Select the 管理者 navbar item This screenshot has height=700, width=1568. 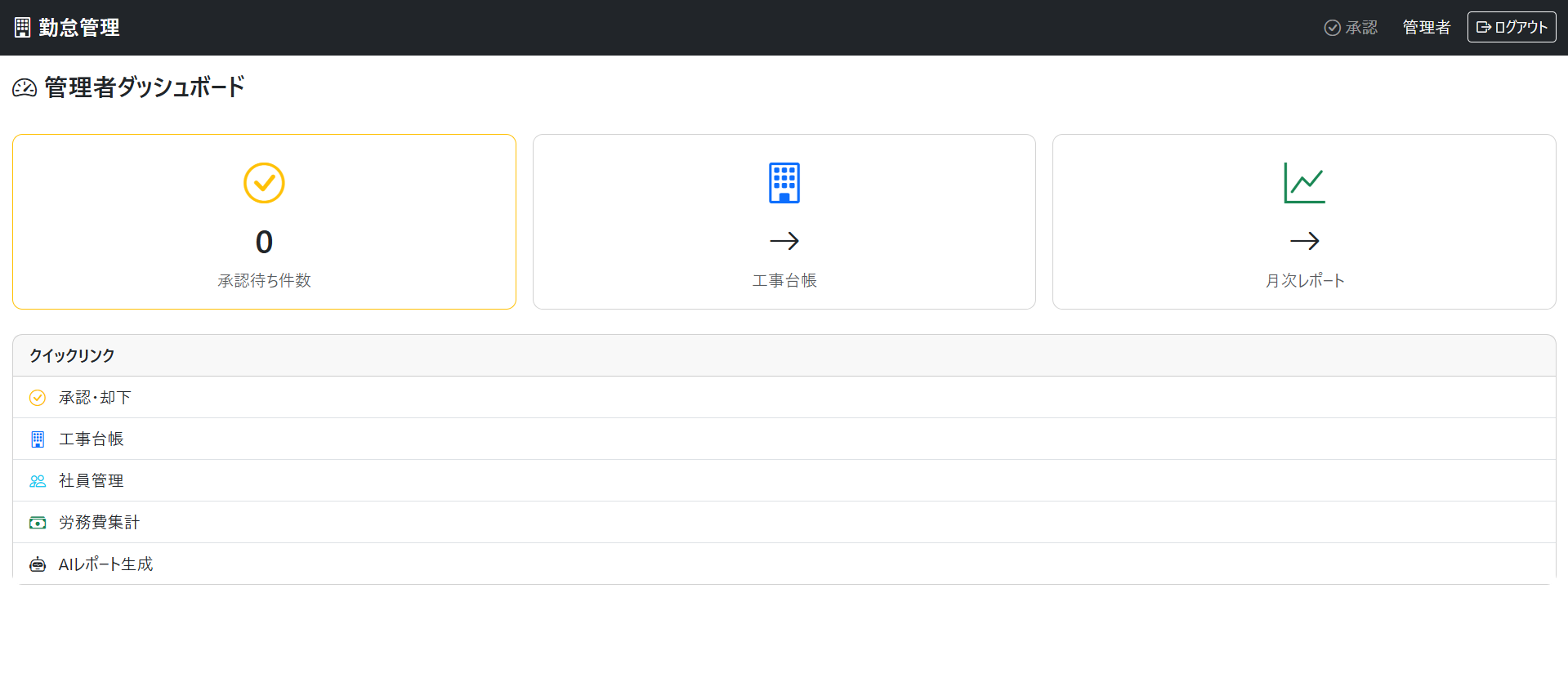click(x=1426, y=28)
